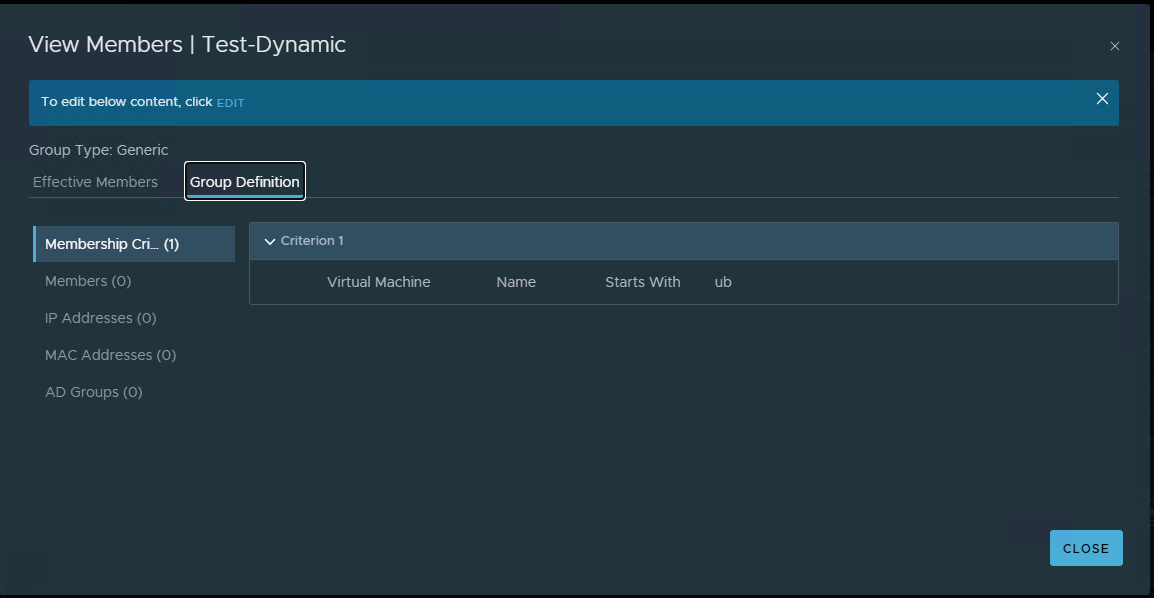Click the criterion value "ub"
This screenshot has width=1154, height=598.
pyautogui.click(x=723, y=282)
